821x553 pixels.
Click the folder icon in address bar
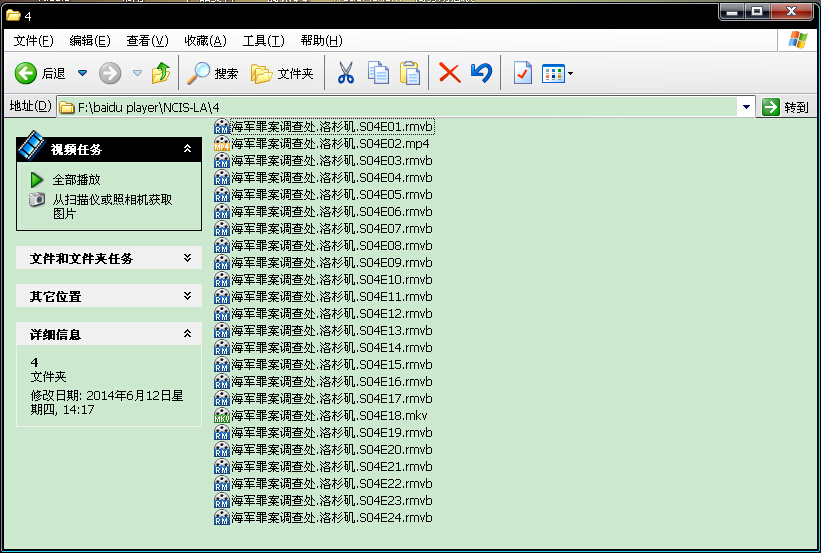coord(67,108)
